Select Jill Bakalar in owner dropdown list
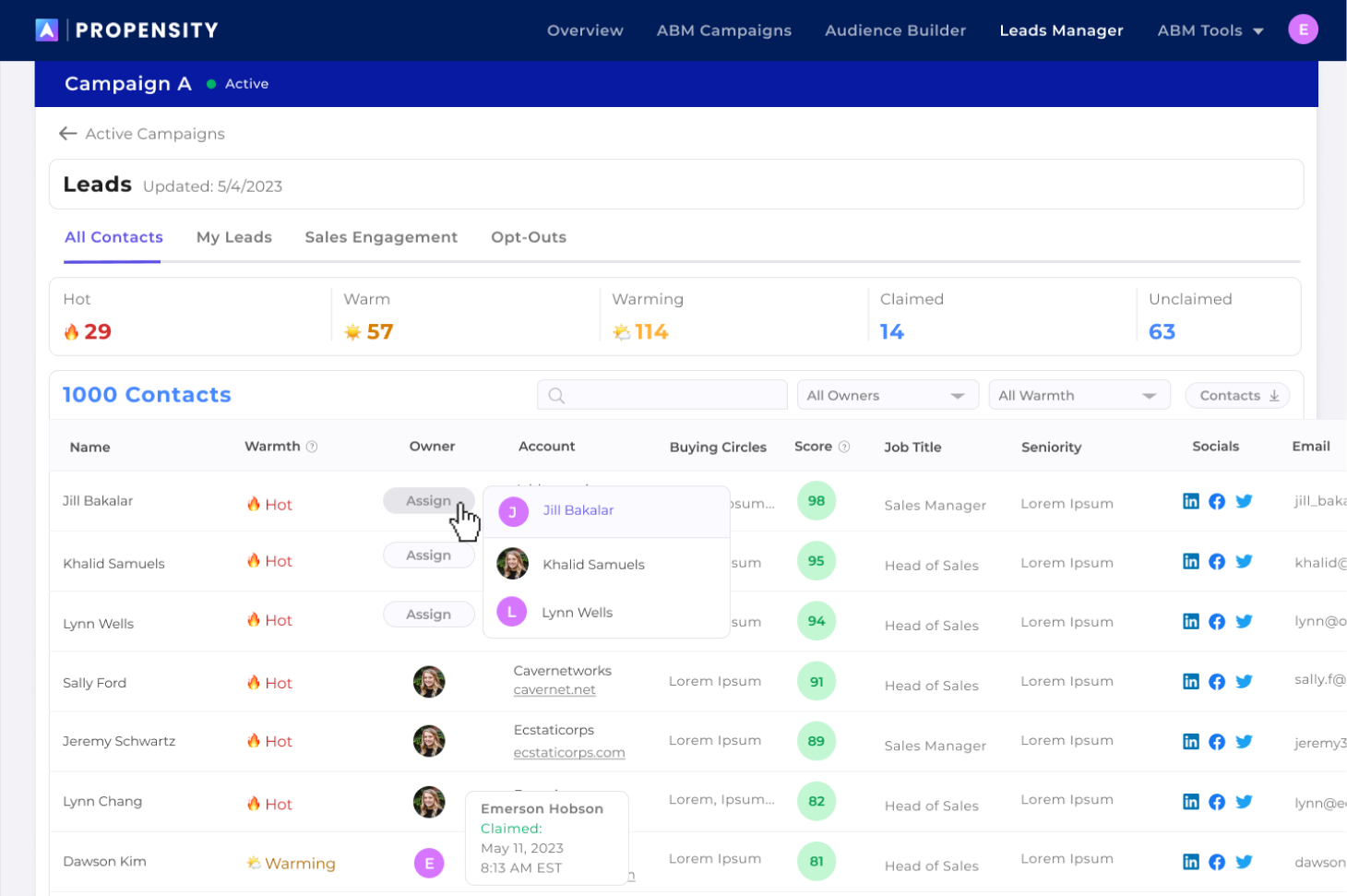The width and height of the screenshot is (1347, 896). [x=607, y=510]
